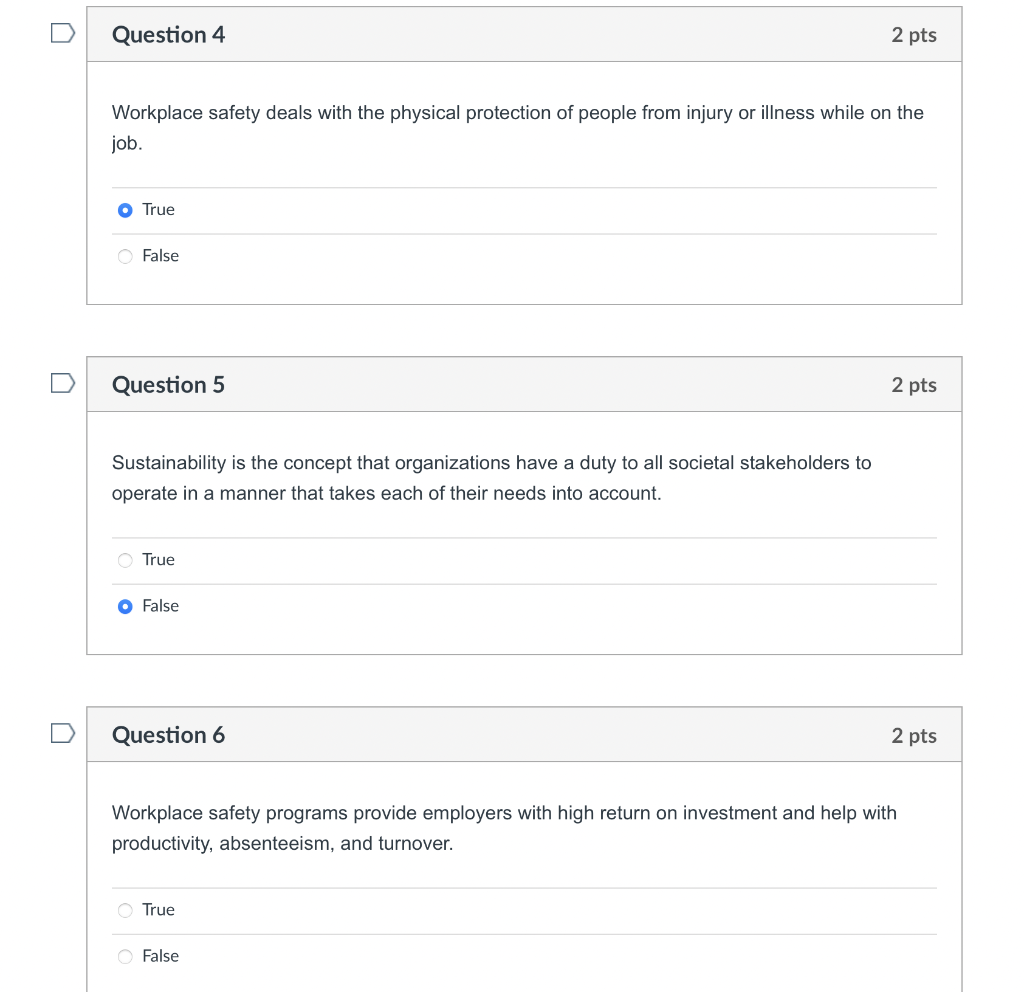This screenshot has width=1024, height=992.
Task: Flag Question 6 with the bookmark icon
Action: click(63, 734)
